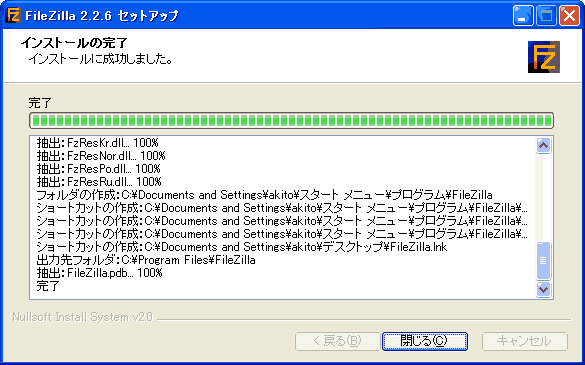Close the setup window with X
Image resolution: width=585 pixels, height=365 pixels.
coord(569,16)
